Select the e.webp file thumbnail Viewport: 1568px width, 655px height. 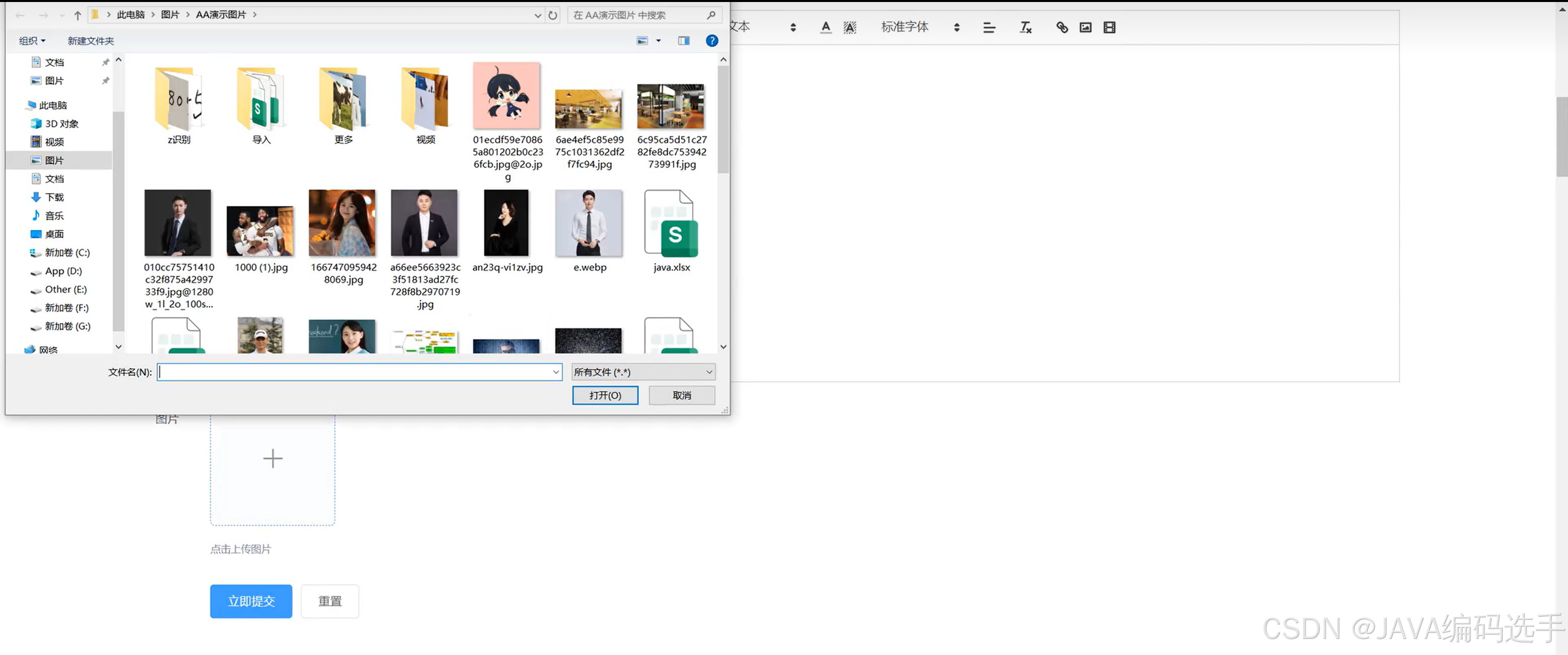click(588, 223)
